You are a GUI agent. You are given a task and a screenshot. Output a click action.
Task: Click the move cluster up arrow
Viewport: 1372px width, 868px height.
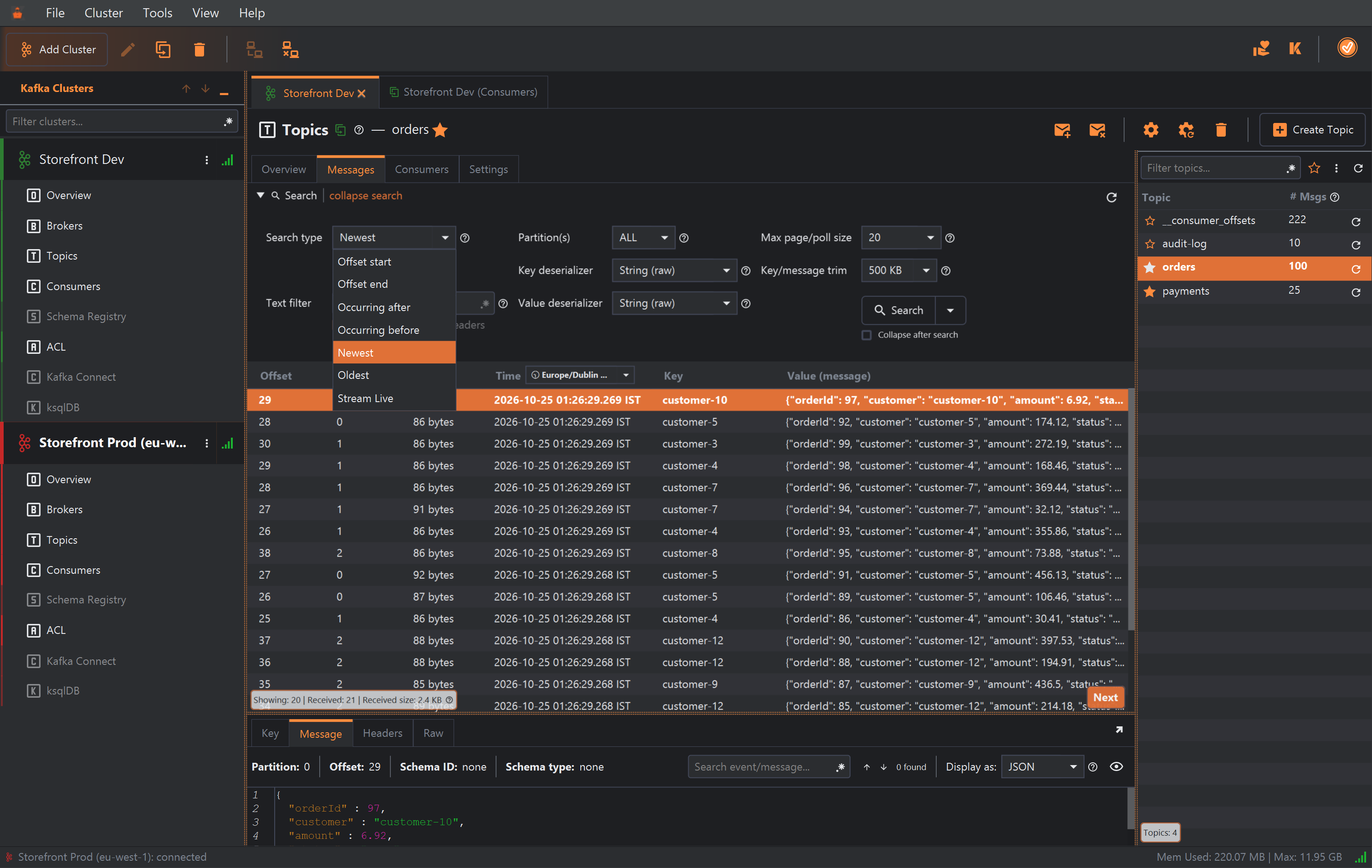(x=186, y=88)
